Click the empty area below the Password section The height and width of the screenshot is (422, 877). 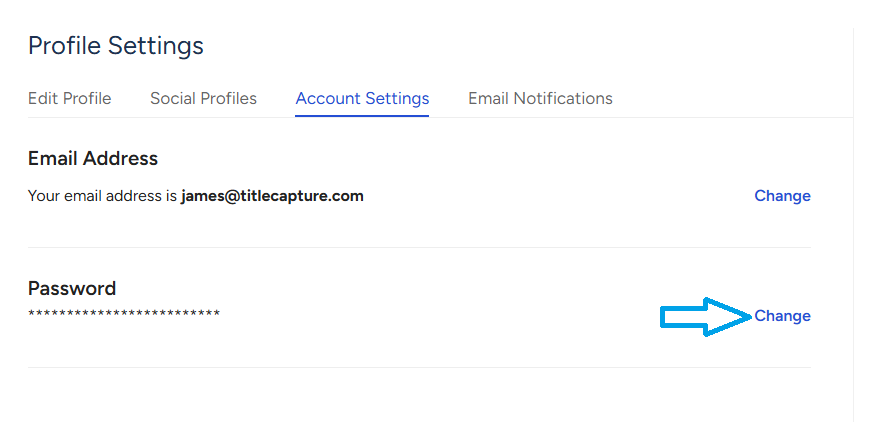coord(419,395)
